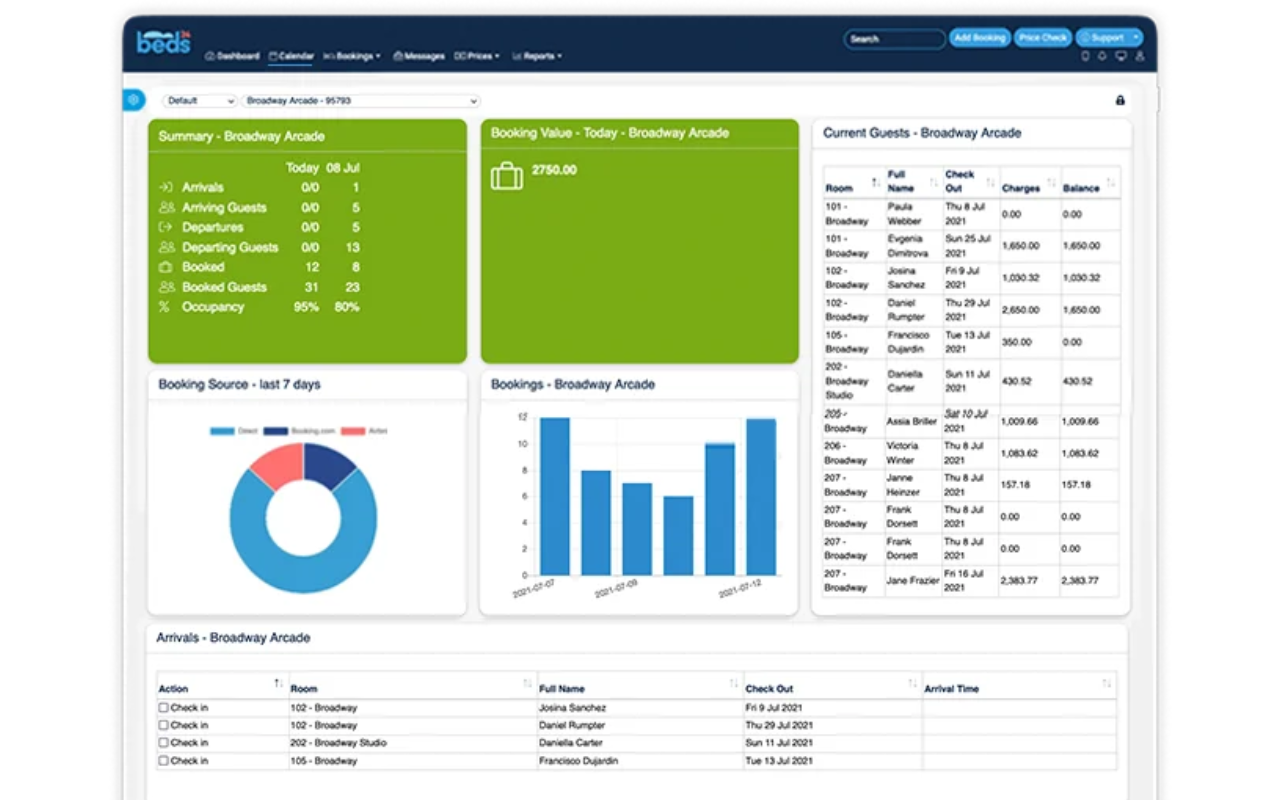This screenshot has height=800, width=1280.
Task: Open notifications via the bell icon
Action: pos(1103,56)
